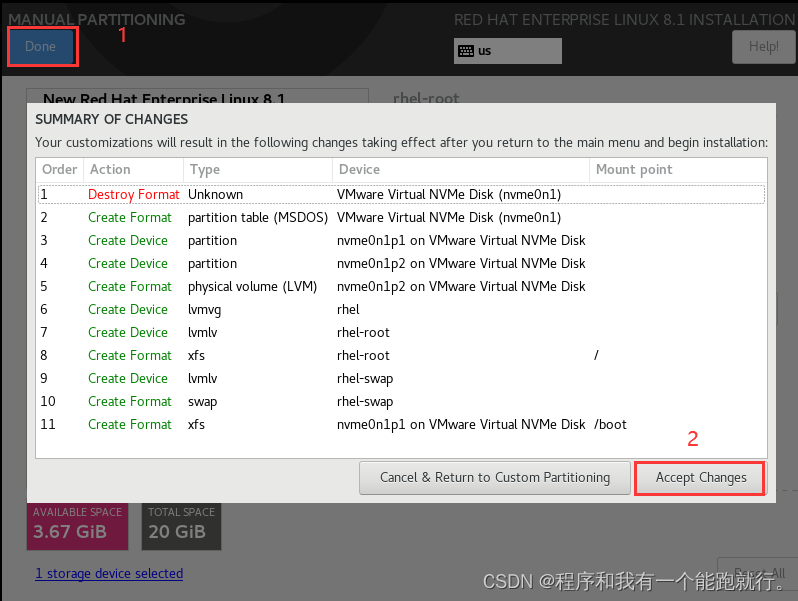Select row 4 Create Device nvme0n1p2

pos(402,263)
